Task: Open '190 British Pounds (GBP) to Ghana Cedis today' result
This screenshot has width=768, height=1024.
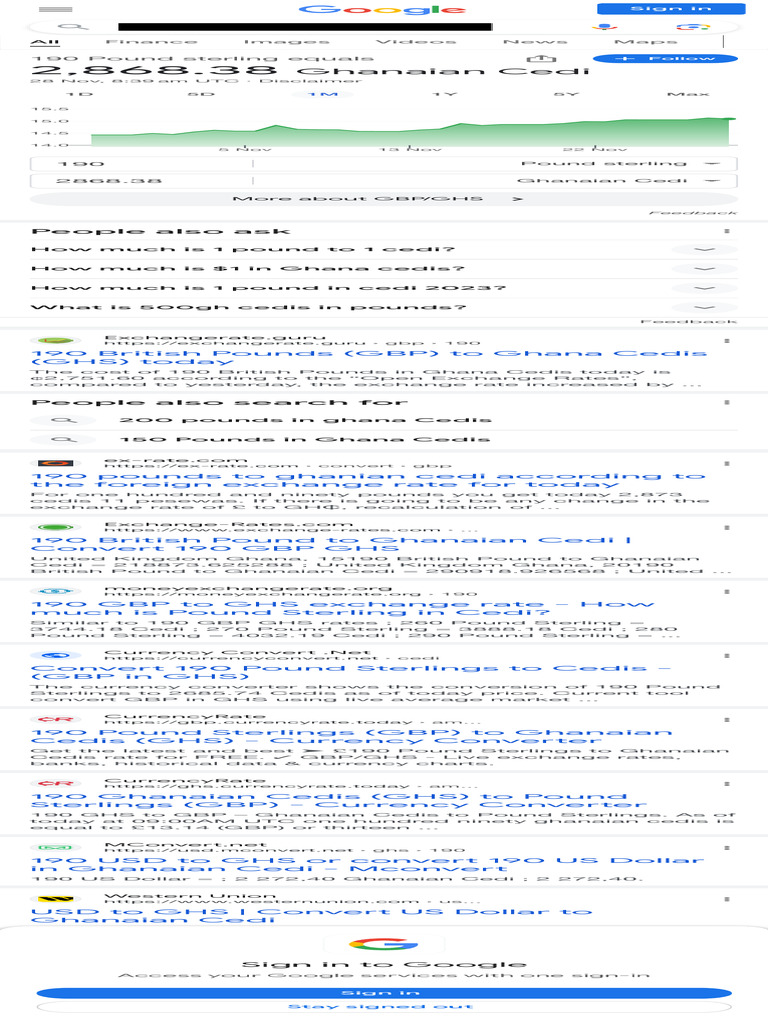Action: pos(368,357)
